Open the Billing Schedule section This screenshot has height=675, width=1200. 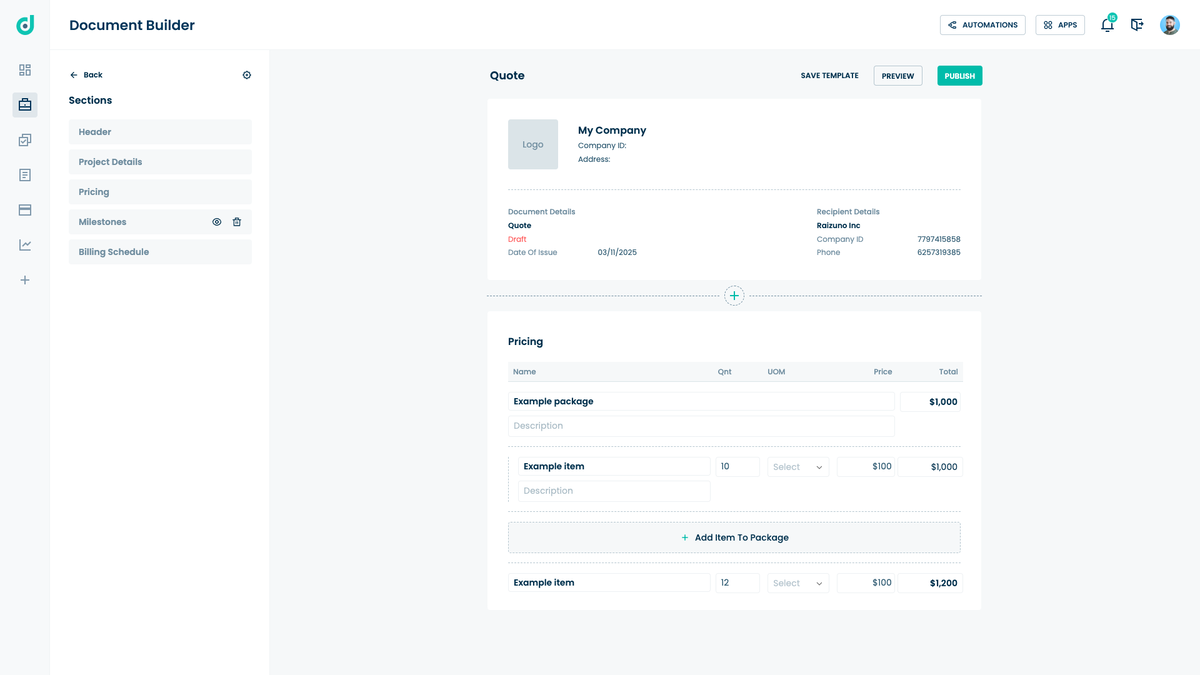pos(159,251)
